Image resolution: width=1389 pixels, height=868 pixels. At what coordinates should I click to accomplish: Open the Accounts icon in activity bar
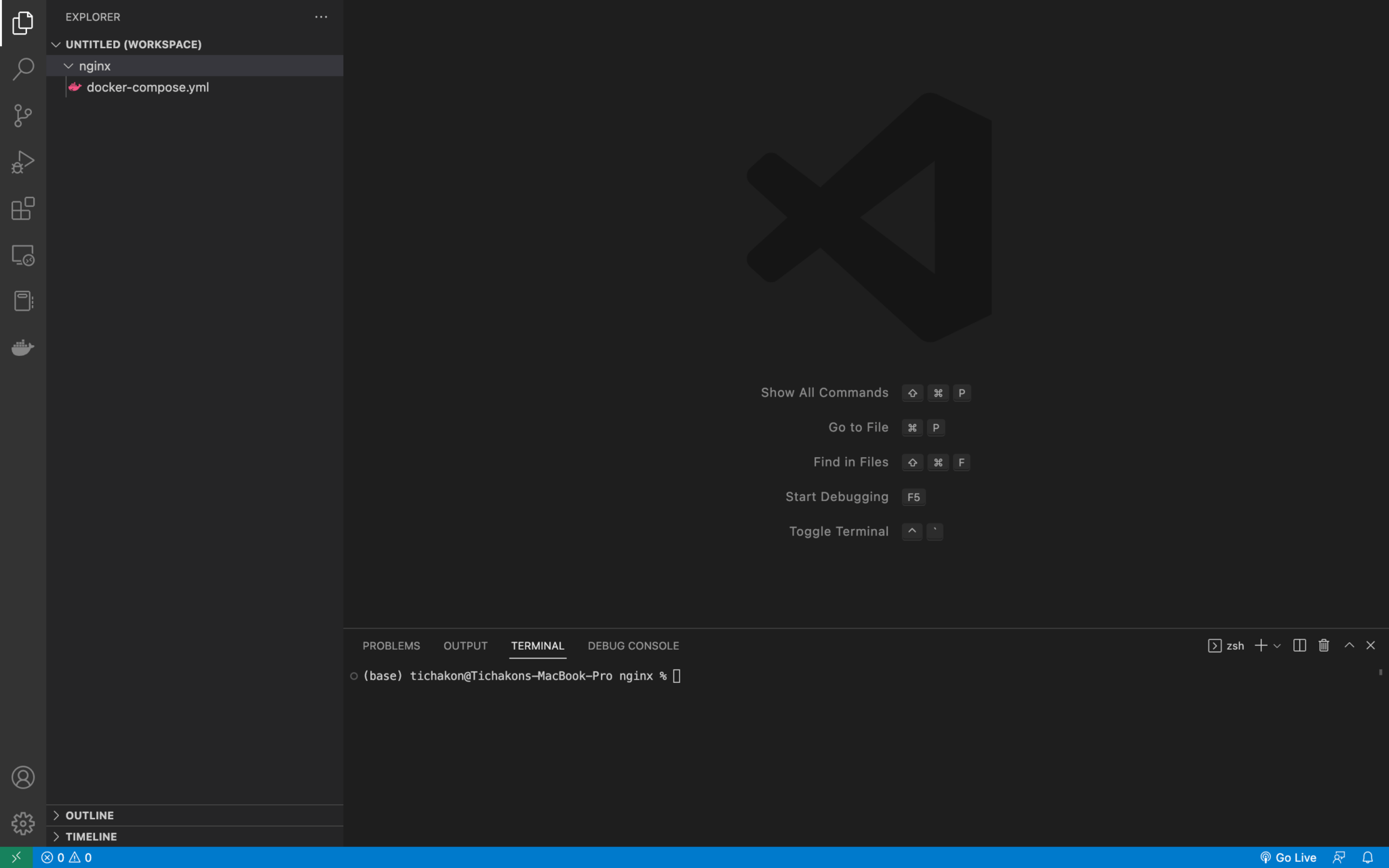(x=23, y=777)
